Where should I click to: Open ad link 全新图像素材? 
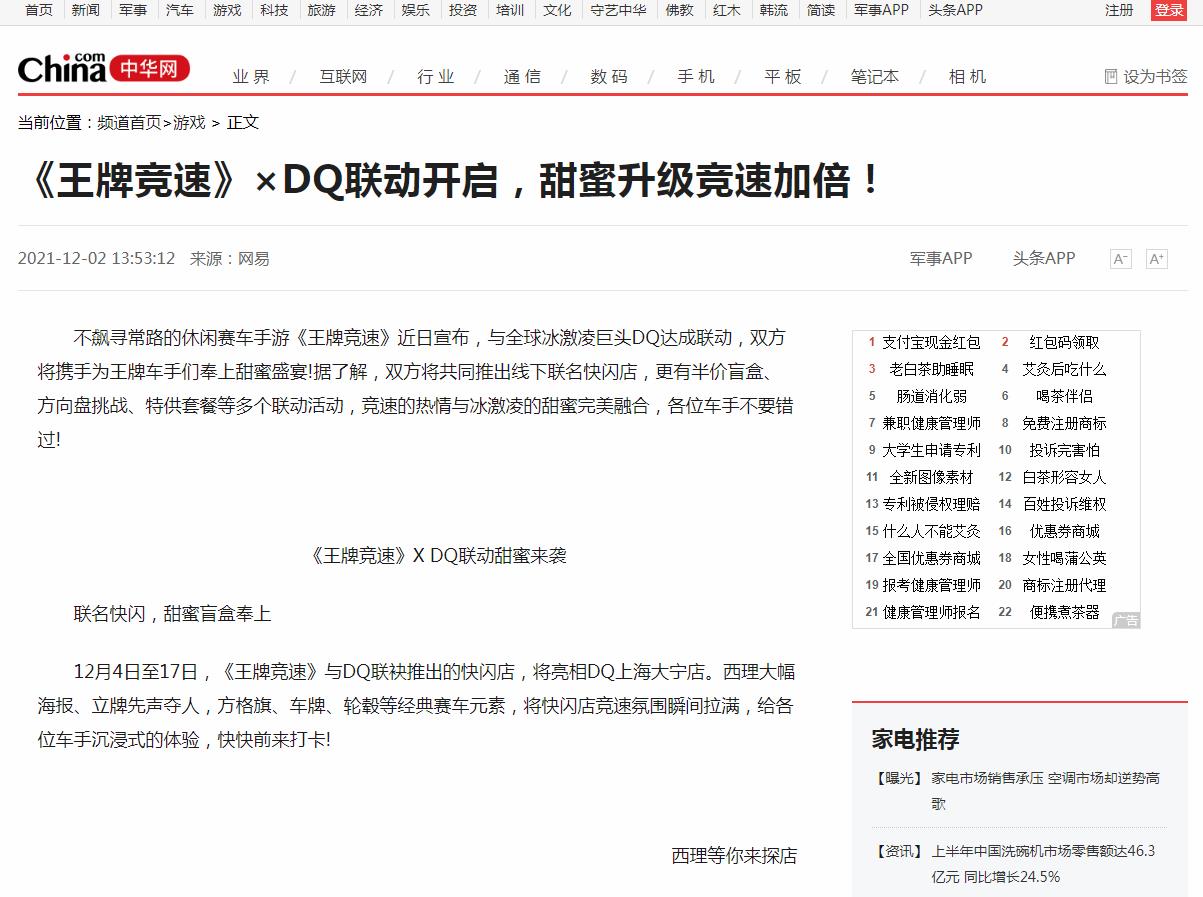[x=931, y=477]
